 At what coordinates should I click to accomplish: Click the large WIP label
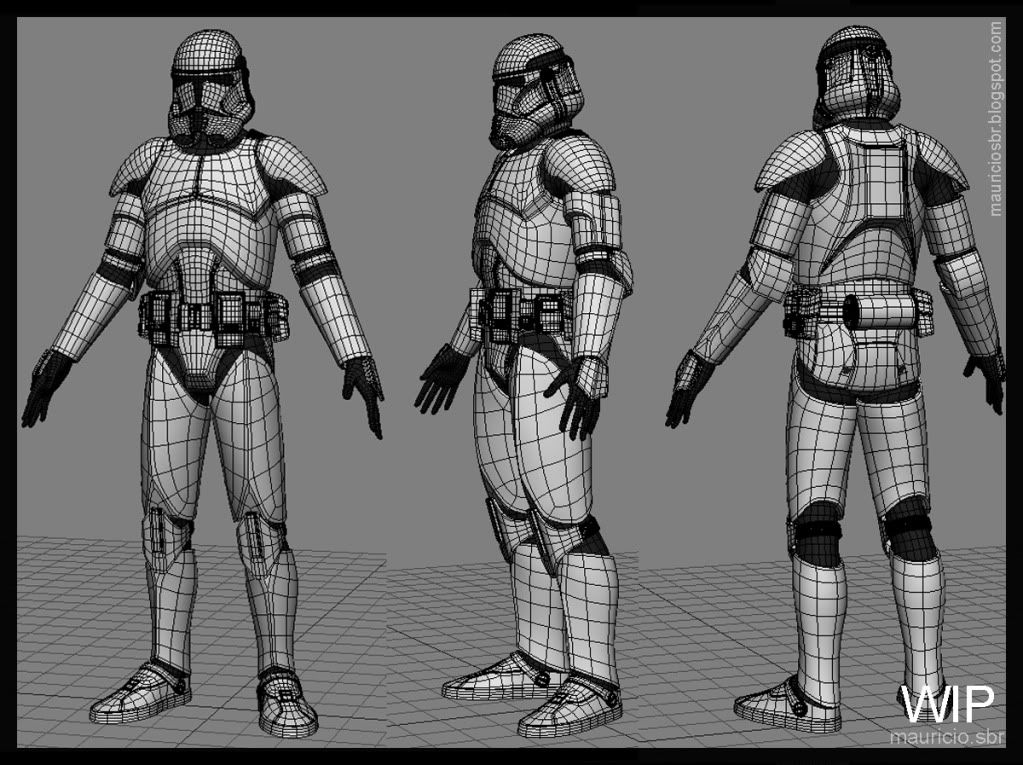(x=947, y=703)
